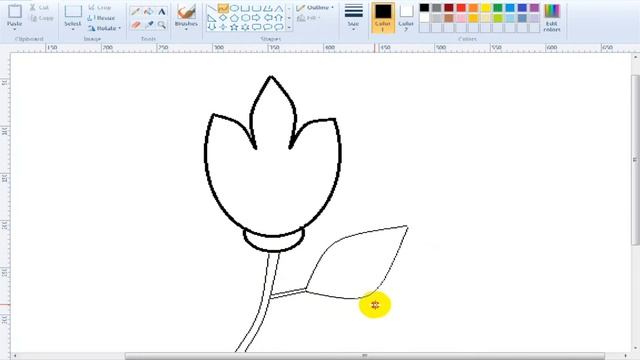
Task: Click the horizontal scrollbar right arrow
Action: (x=625, y=356)
